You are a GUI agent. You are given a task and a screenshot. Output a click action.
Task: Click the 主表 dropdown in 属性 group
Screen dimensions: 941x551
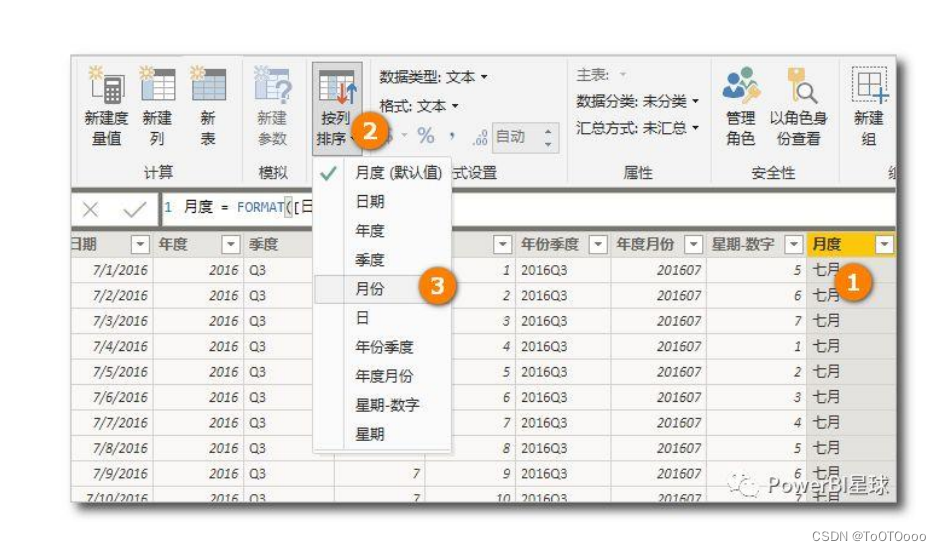pyautogui.click(x=601, y=74)
